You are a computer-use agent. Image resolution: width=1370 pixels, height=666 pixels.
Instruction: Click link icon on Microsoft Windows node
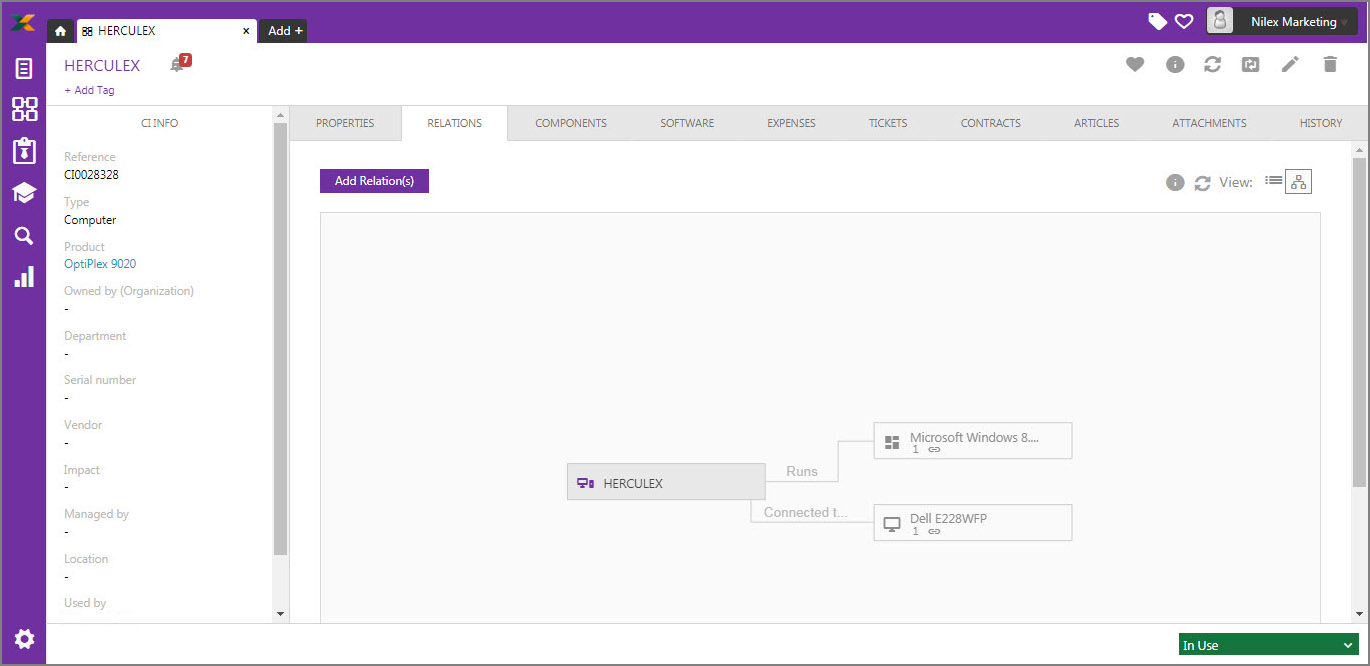[x=934, y=450]
